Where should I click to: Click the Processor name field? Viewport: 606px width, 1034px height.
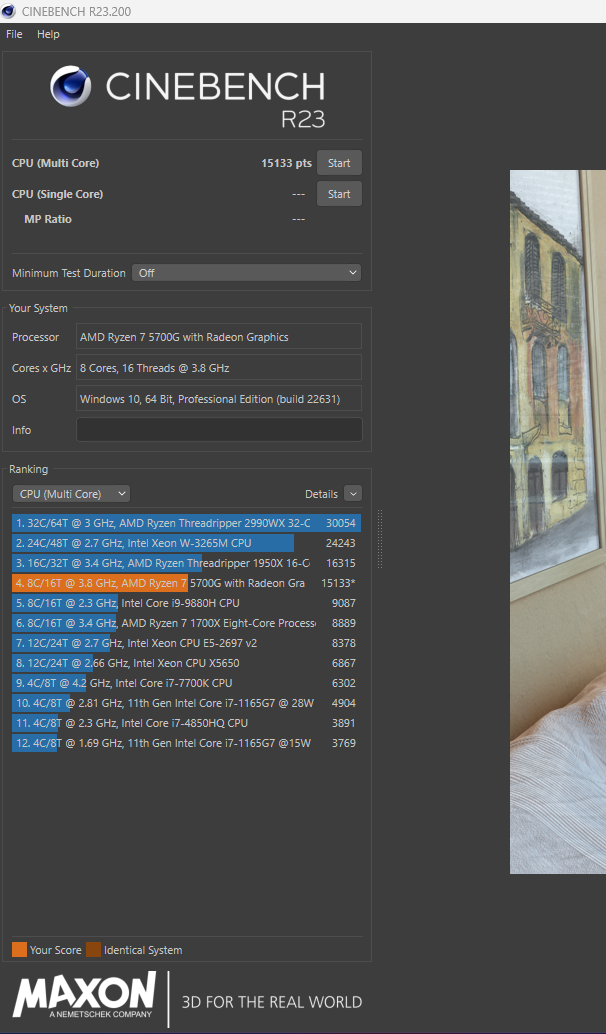point(219,337)
